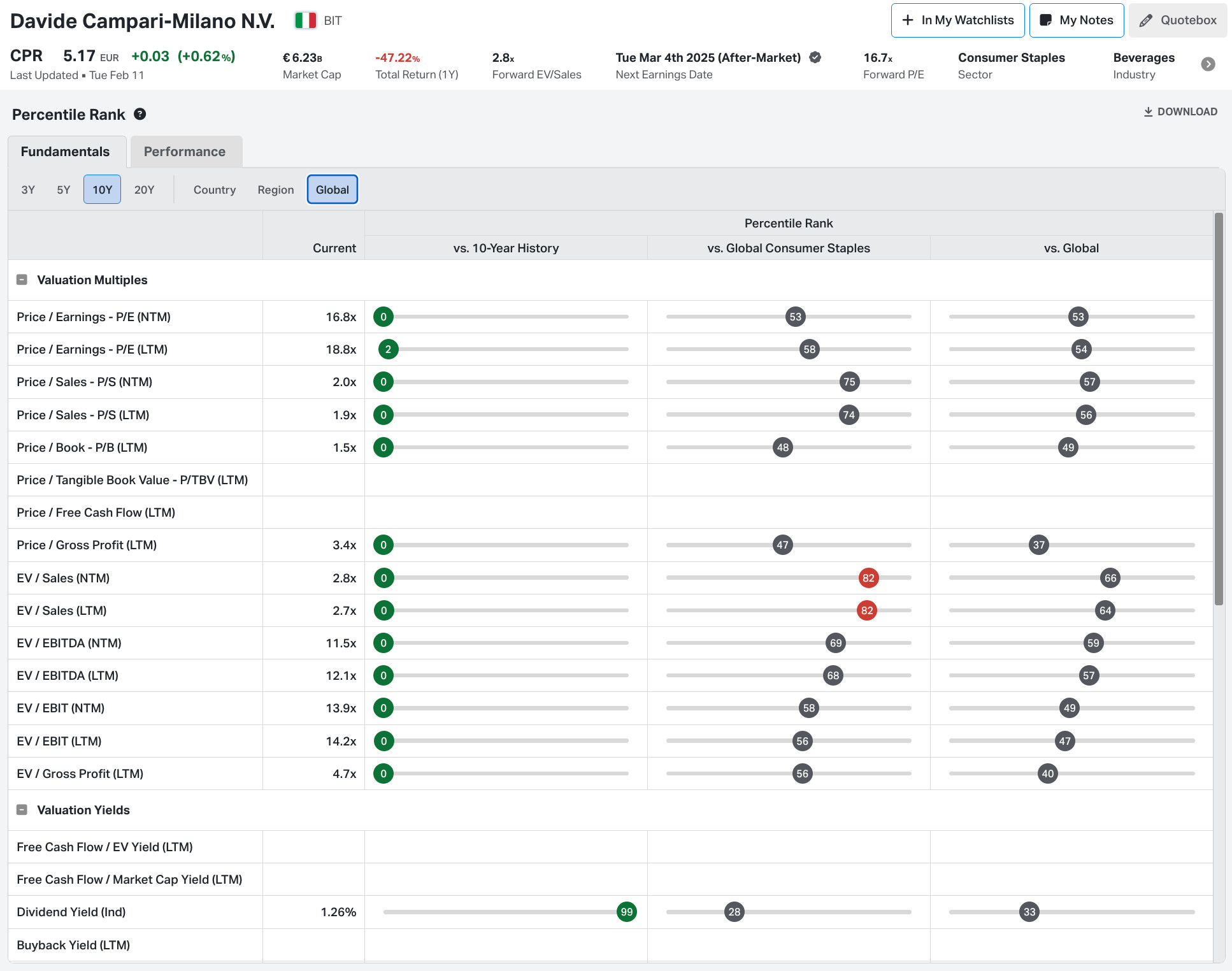Click the 48 marker for Price / Book
The image size is (1232, 971).
click(783, 447)
